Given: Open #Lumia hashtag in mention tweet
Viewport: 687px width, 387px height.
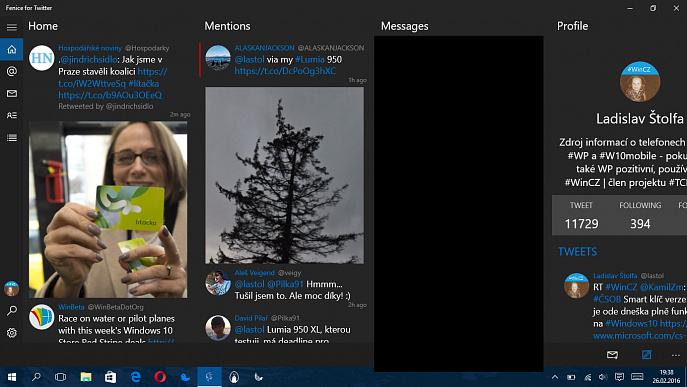Looking at the screenshot, I should coord(310,60).
